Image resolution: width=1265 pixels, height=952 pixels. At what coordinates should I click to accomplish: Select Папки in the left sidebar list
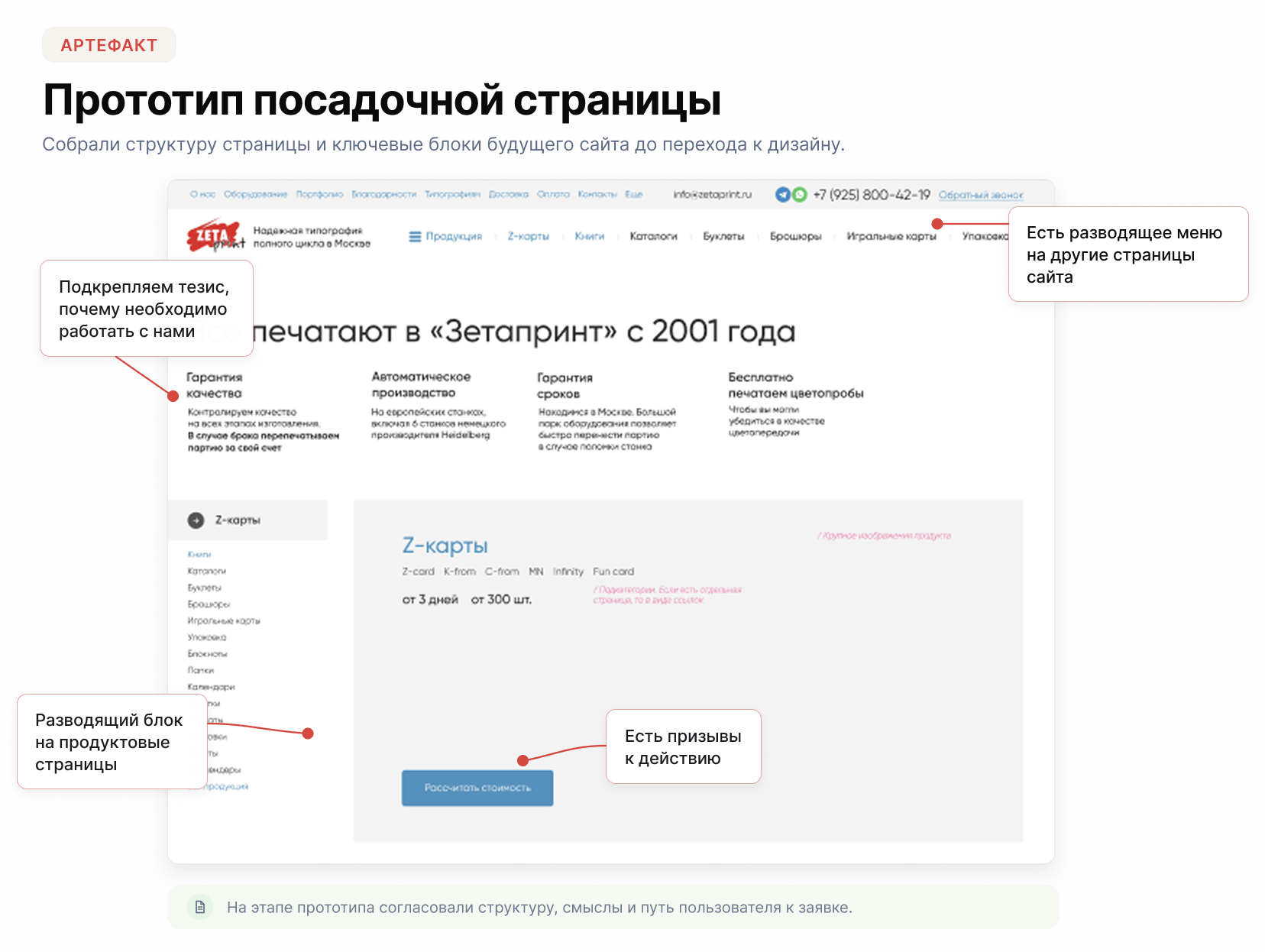tap(201, 671)
